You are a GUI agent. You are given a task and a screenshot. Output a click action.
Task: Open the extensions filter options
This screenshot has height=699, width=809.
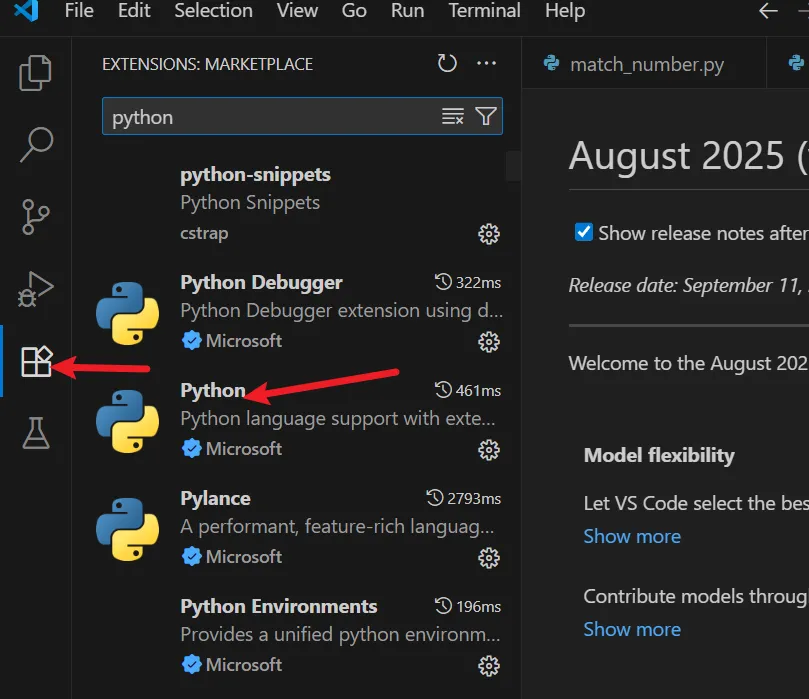pyautogui.click(x=486, y=117)
